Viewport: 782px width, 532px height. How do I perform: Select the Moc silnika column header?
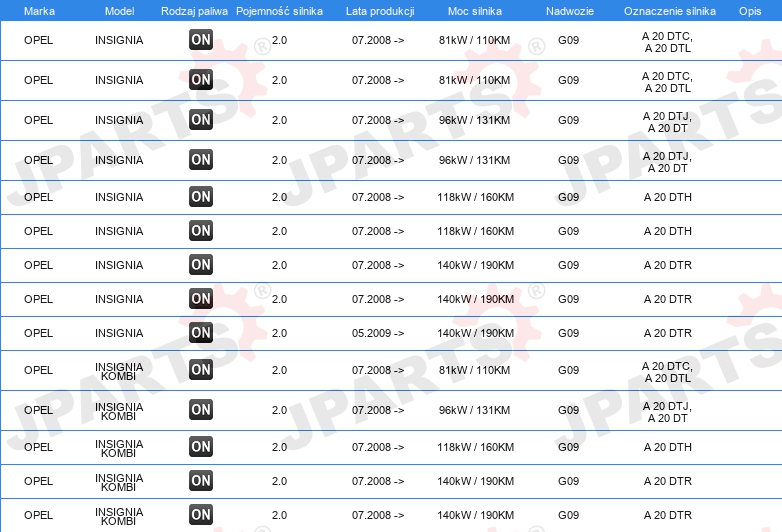(x=475, y=11)
